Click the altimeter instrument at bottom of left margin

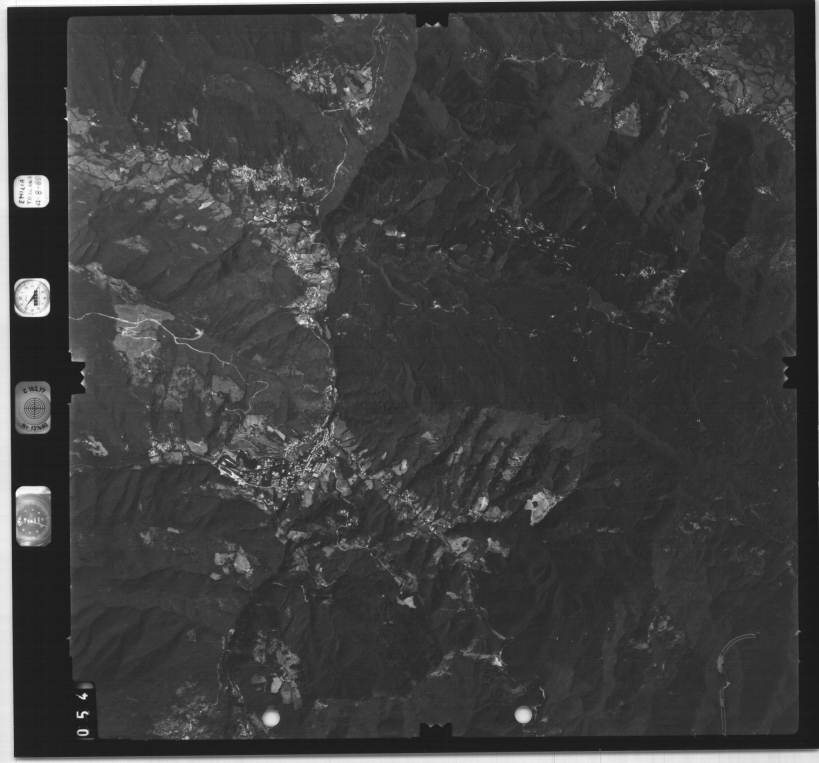click(x=33, y=516)
